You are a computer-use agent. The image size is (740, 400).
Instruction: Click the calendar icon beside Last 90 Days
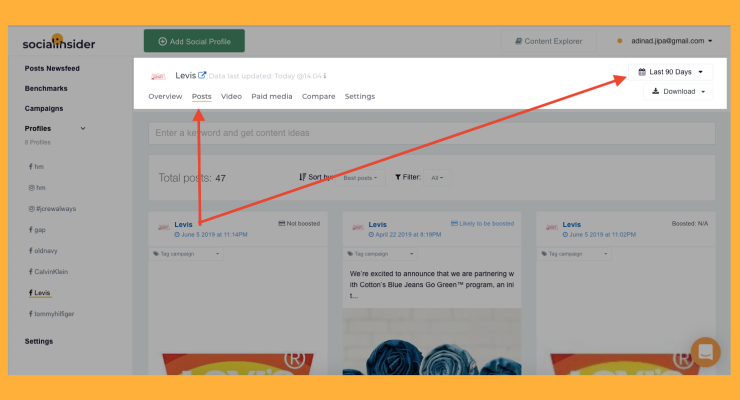pyautogui.click(x=642, y=72)
